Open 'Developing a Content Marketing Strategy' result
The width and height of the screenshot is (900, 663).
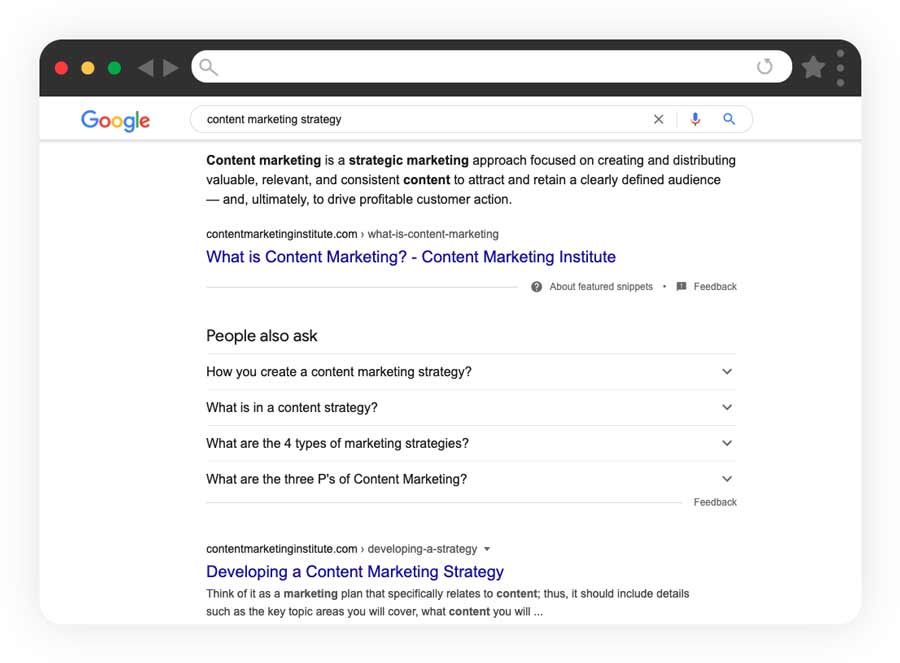[355, 571]
